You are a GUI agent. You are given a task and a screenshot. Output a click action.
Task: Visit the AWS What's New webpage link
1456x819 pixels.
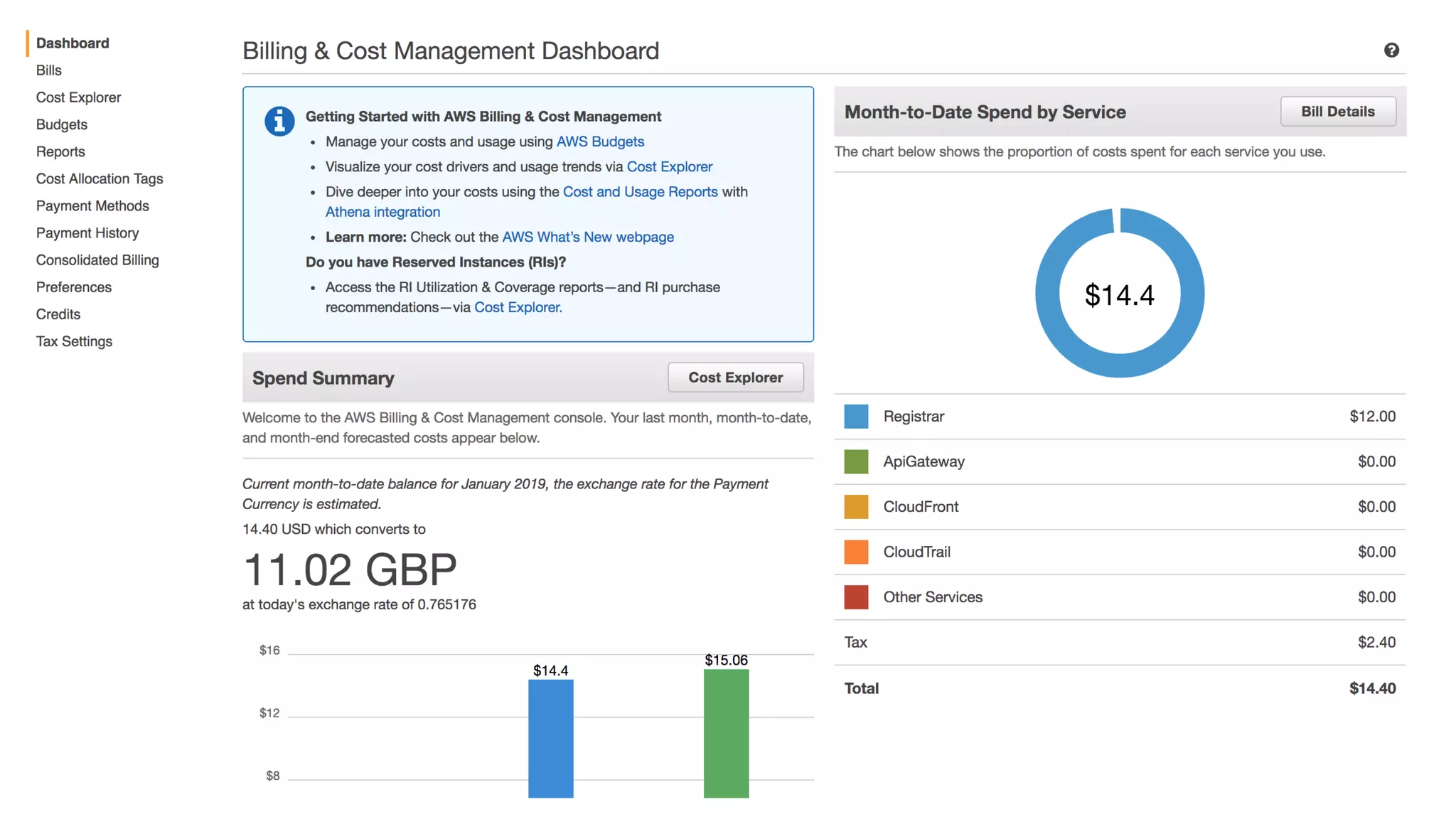pos(588,237)
